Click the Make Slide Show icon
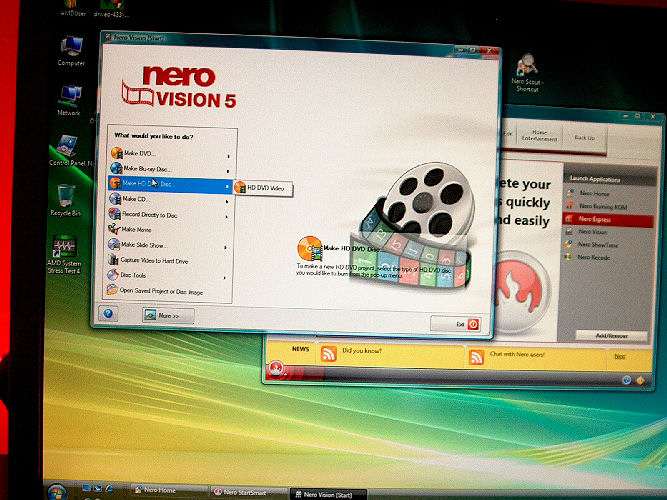The image size is (667, 500). click(x=114, y=244)
